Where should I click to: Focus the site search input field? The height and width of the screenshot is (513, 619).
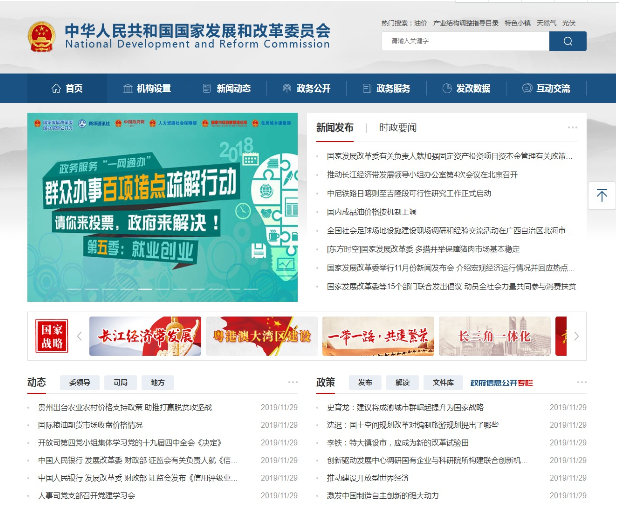click(x=465, y=41)
